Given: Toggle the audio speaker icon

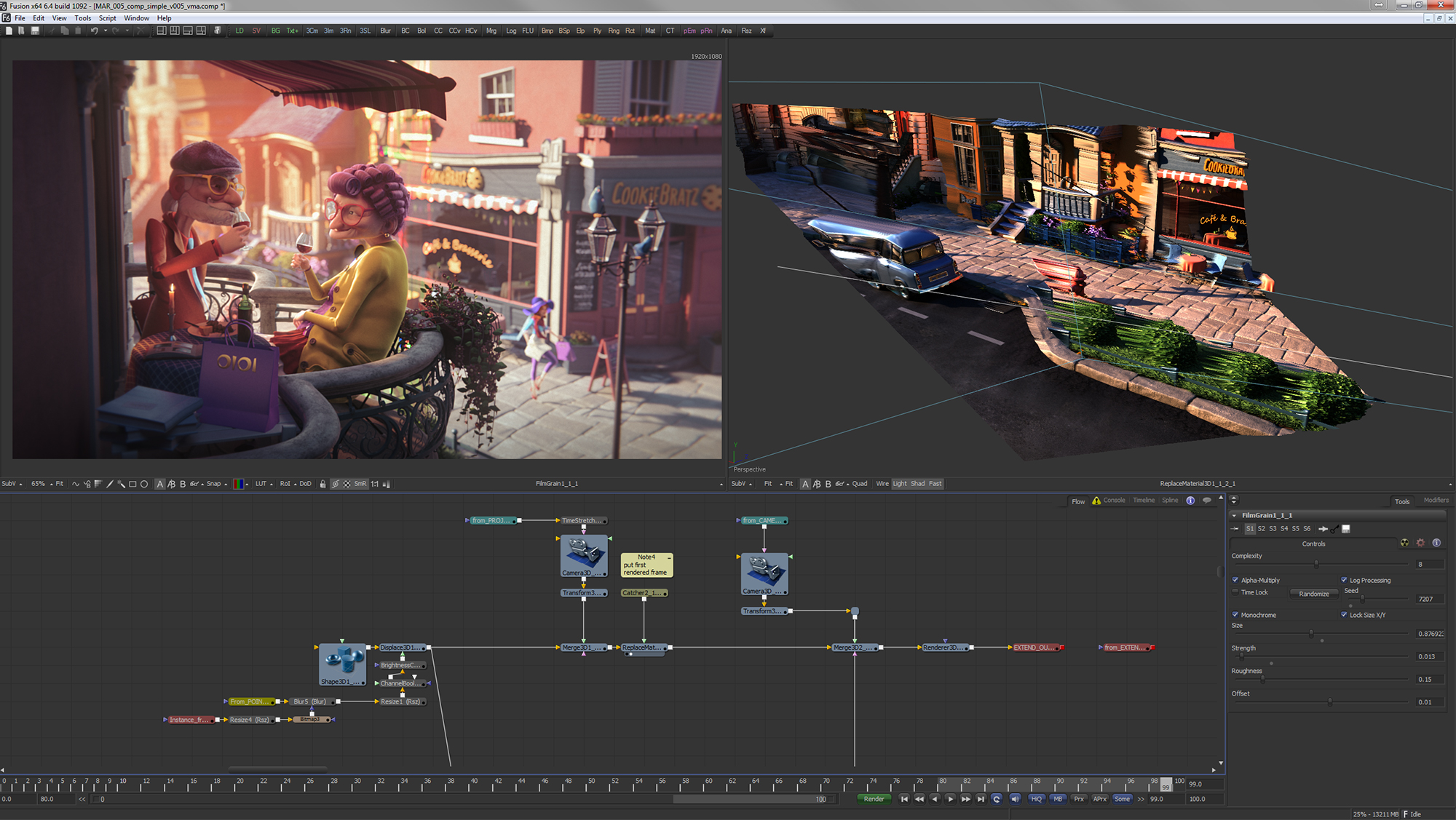Looking at the screenshot, I should [x=1015, y=799].
